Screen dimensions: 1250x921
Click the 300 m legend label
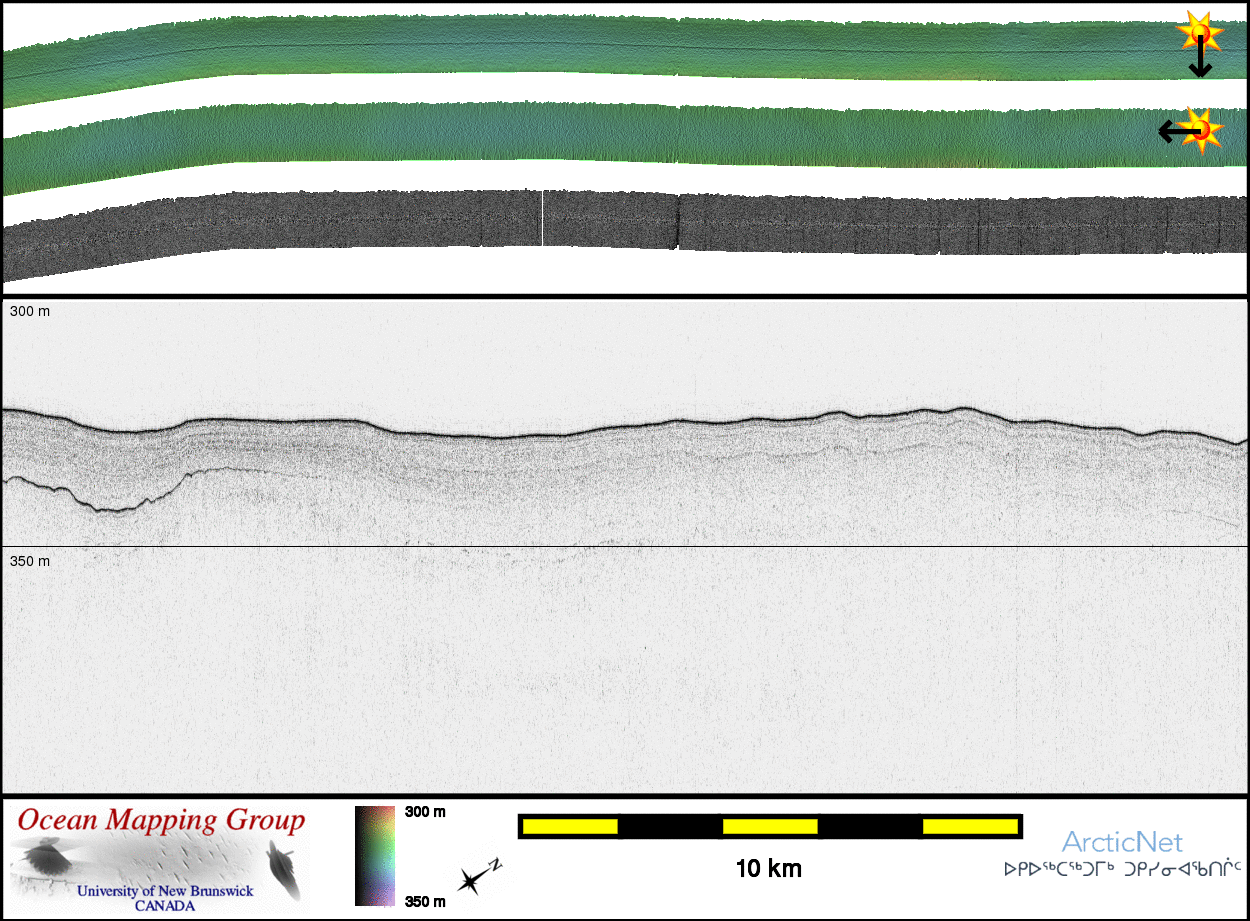tap(425, 812)
